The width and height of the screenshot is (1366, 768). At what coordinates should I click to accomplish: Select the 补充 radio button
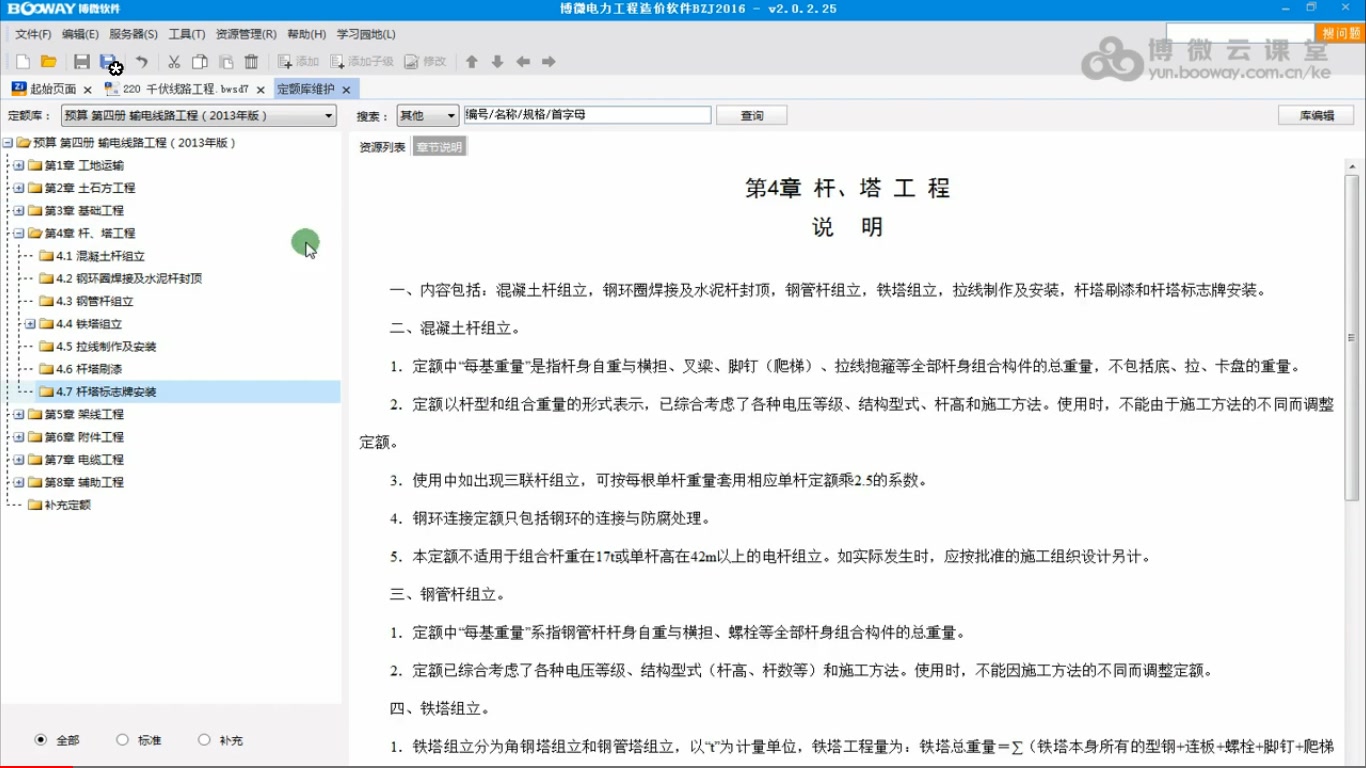204,740
